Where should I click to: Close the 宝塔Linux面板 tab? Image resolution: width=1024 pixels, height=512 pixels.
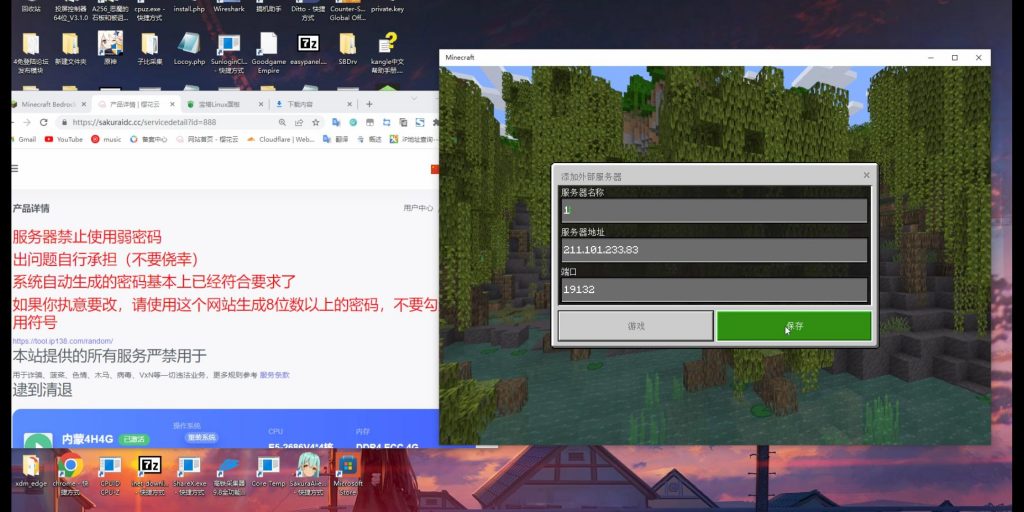261,104
